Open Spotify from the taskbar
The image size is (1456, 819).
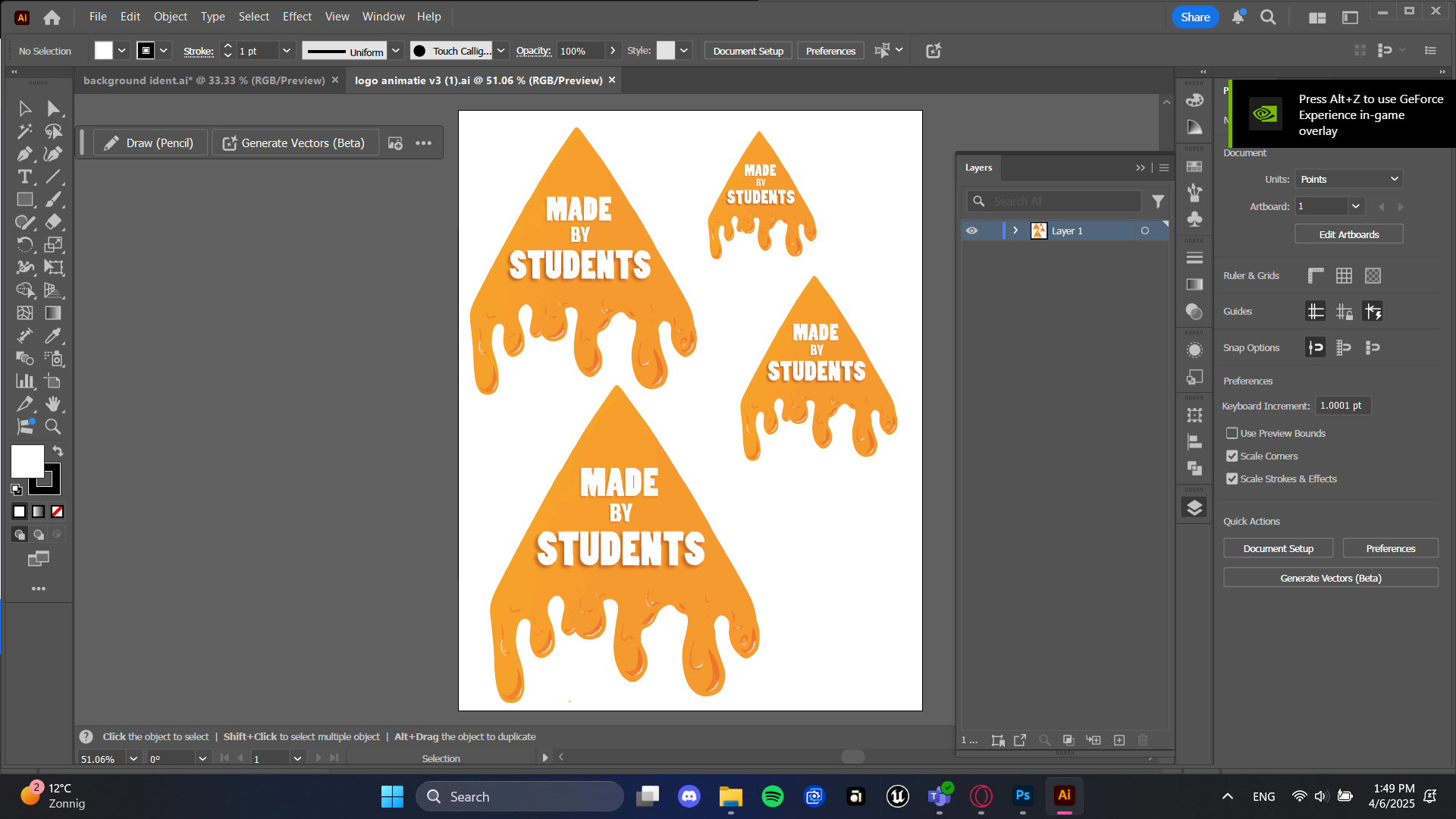(x=772, y=796)
